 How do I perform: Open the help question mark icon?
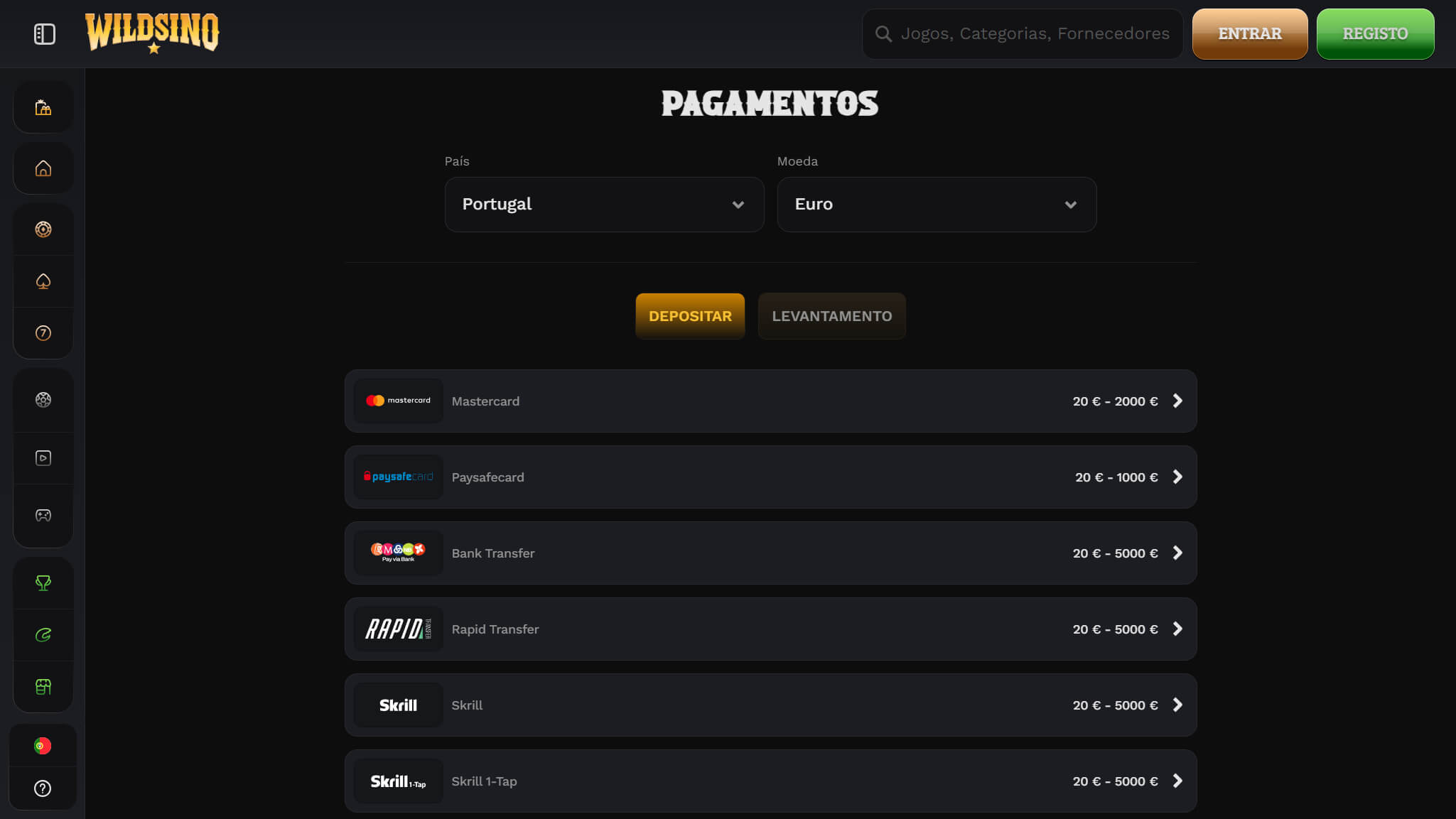[x=43, y=788]
